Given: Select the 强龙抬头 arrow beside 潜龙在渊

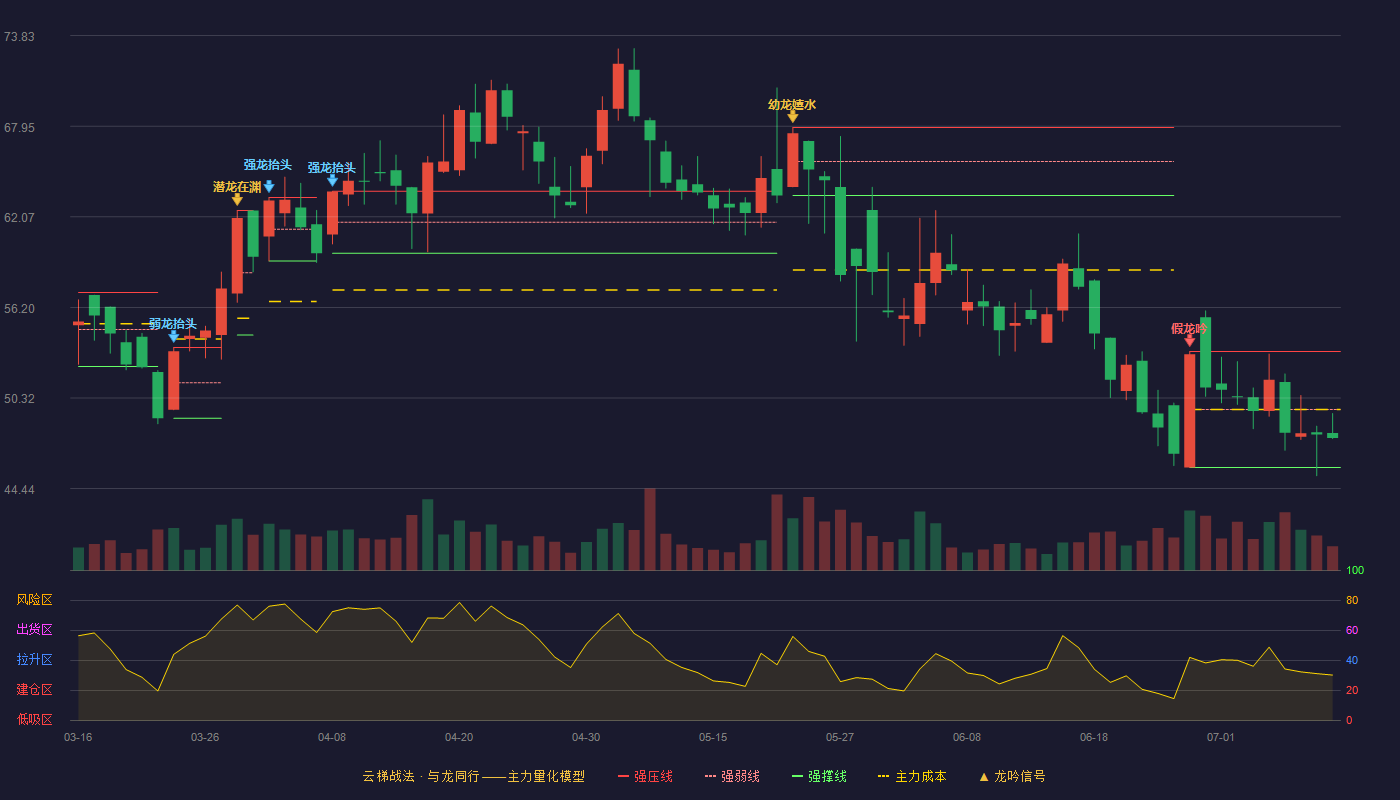Looking at the screenshot, I should point(269,187).
